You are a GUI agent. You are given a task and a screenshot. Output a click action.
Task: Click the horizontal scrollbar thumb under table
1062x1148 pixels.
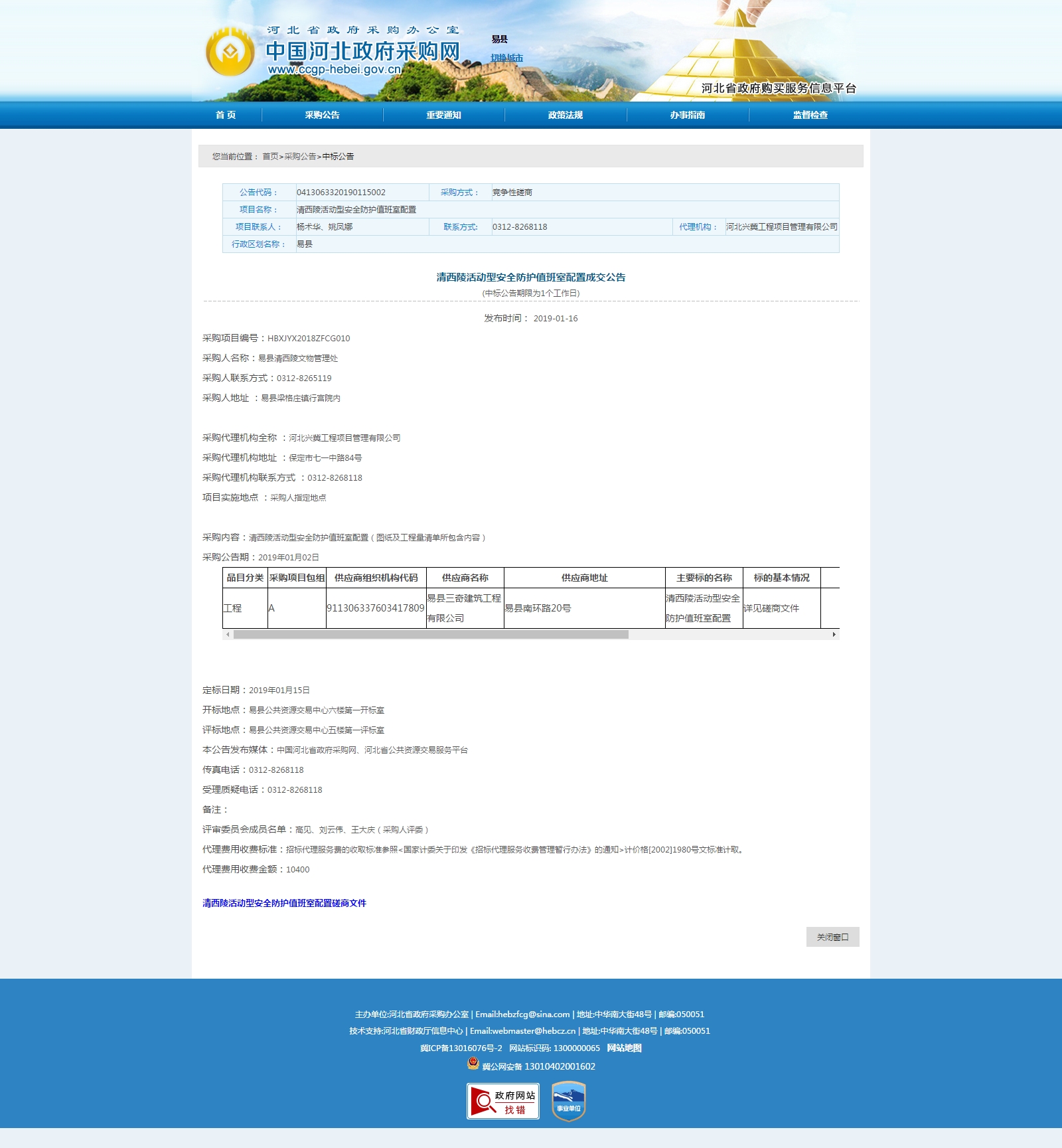430,635
